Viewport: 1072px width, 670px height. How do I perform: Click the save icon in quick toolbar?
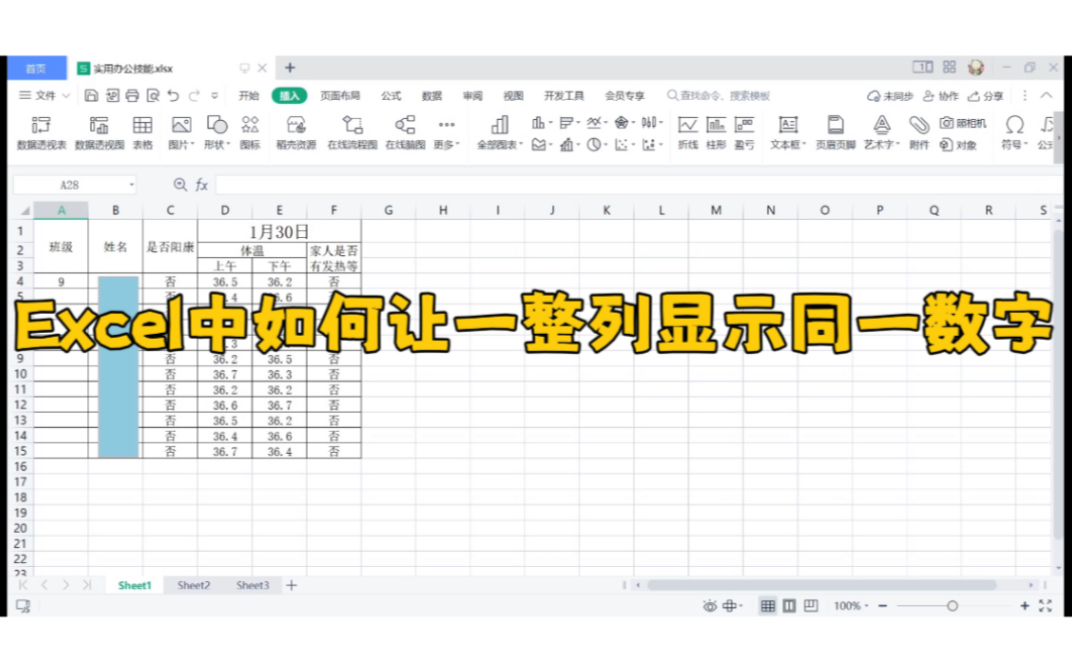[x=91, y=96]
